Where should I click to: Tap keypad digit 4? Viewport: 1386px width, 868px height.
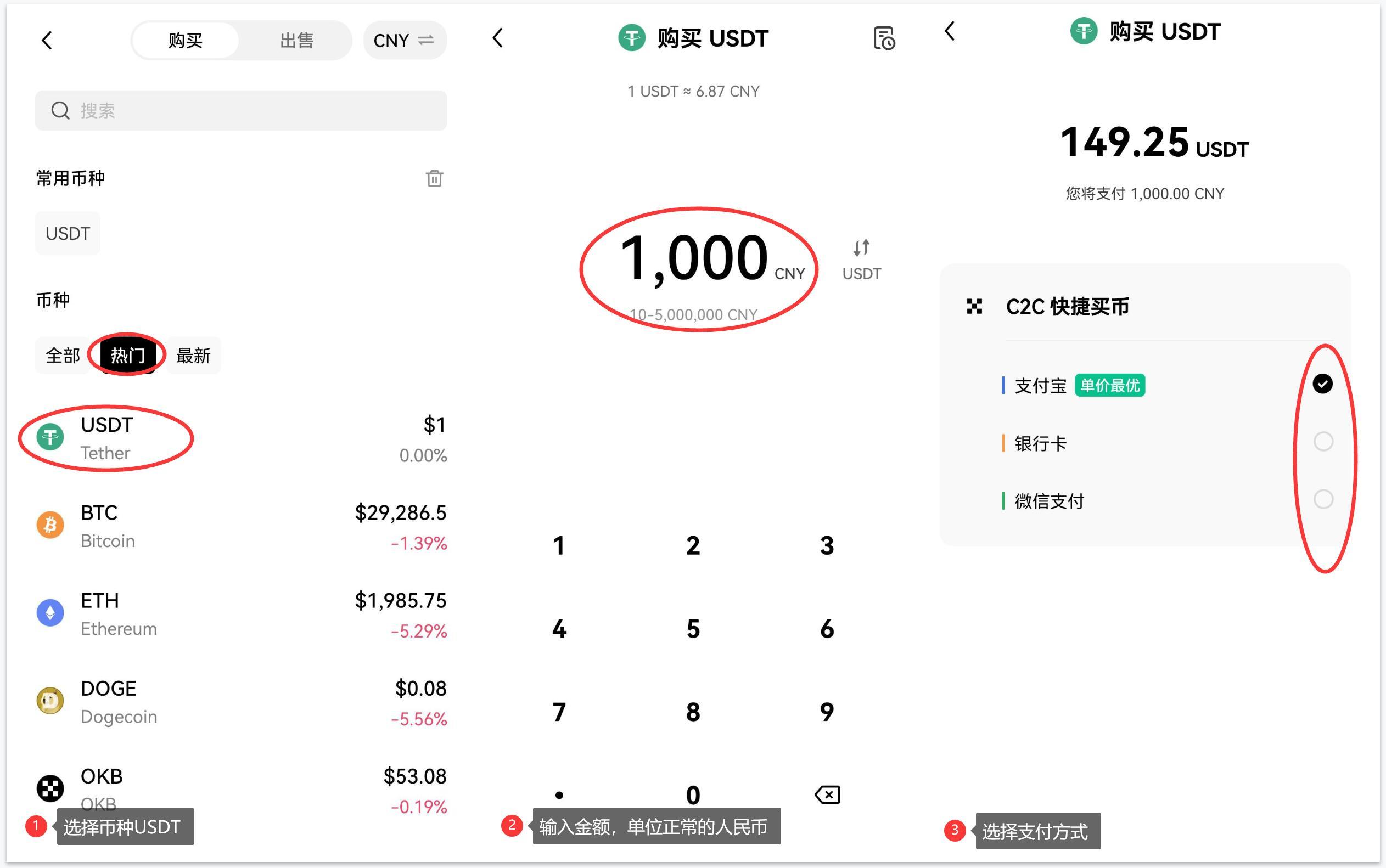click(x=559, y=629)
